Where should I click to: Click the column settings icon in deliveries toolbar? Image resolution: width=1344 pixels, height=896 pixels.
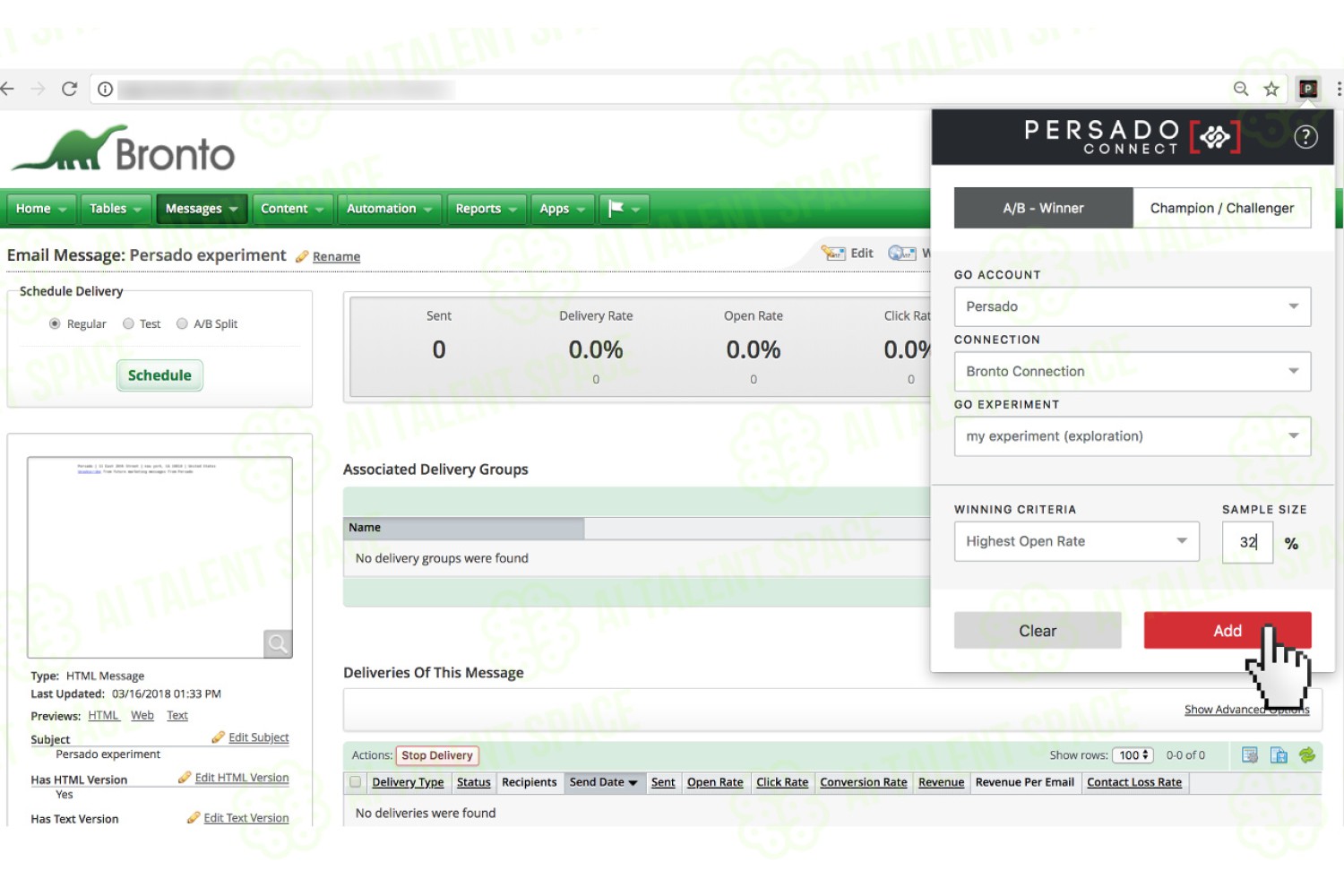[x=1250, y=755]
